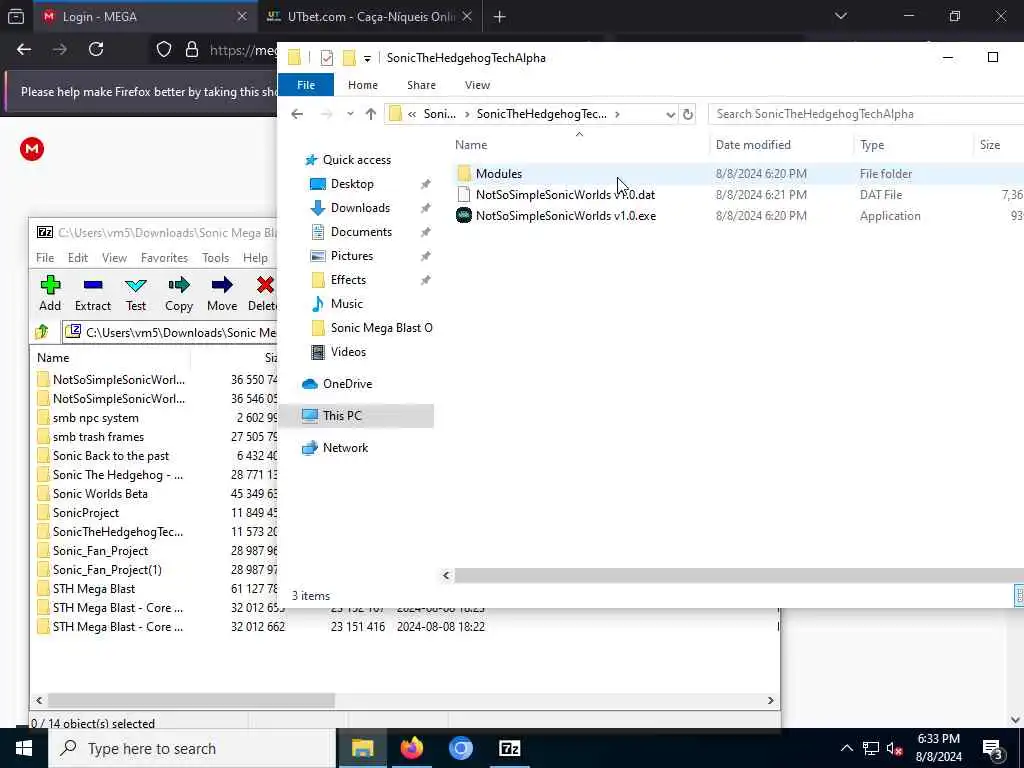
Task: Select Network in the navigation pane
Action: [345, 447]
